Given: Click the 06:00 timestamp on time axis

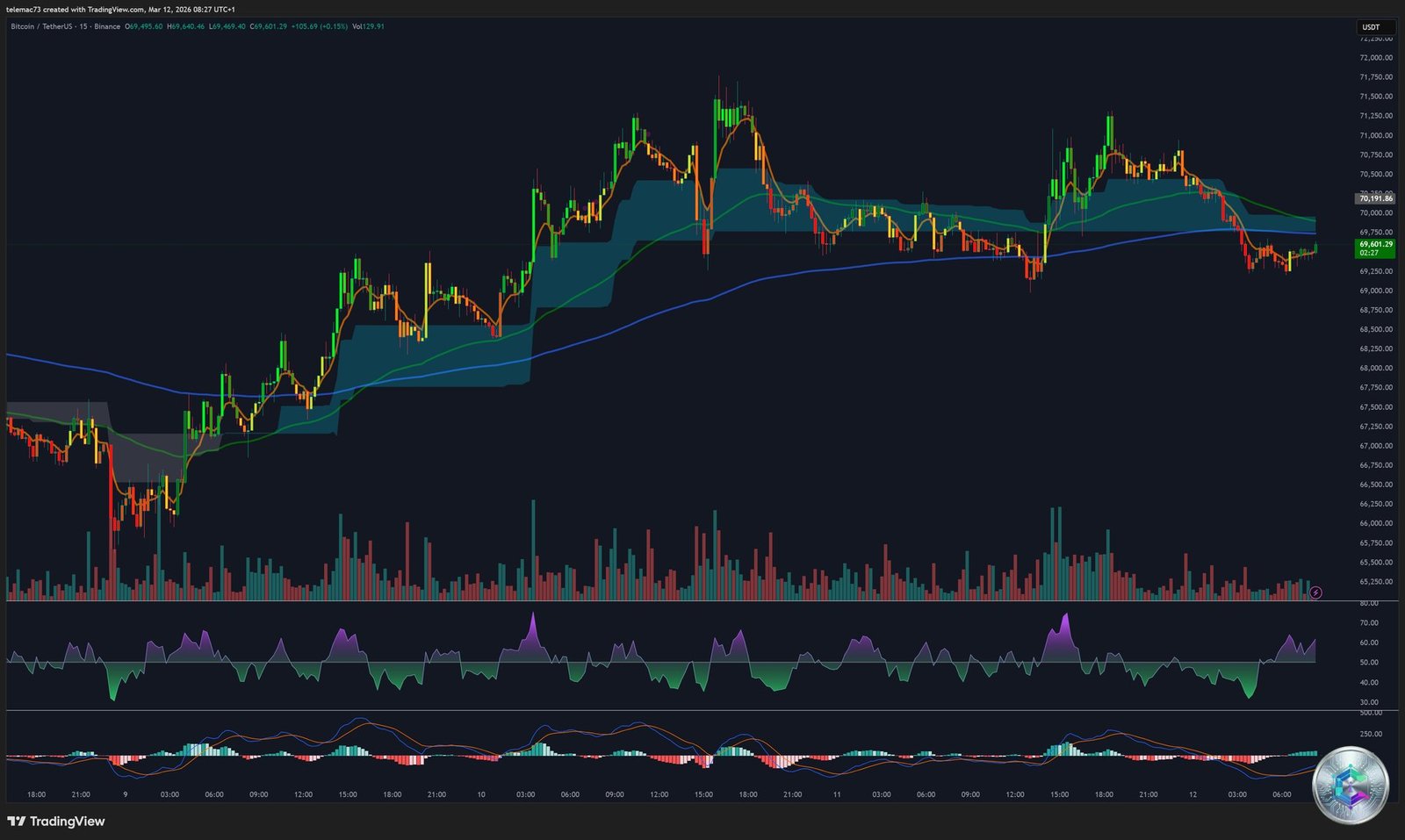Looking at the screenshot, I should click(214, 794).
